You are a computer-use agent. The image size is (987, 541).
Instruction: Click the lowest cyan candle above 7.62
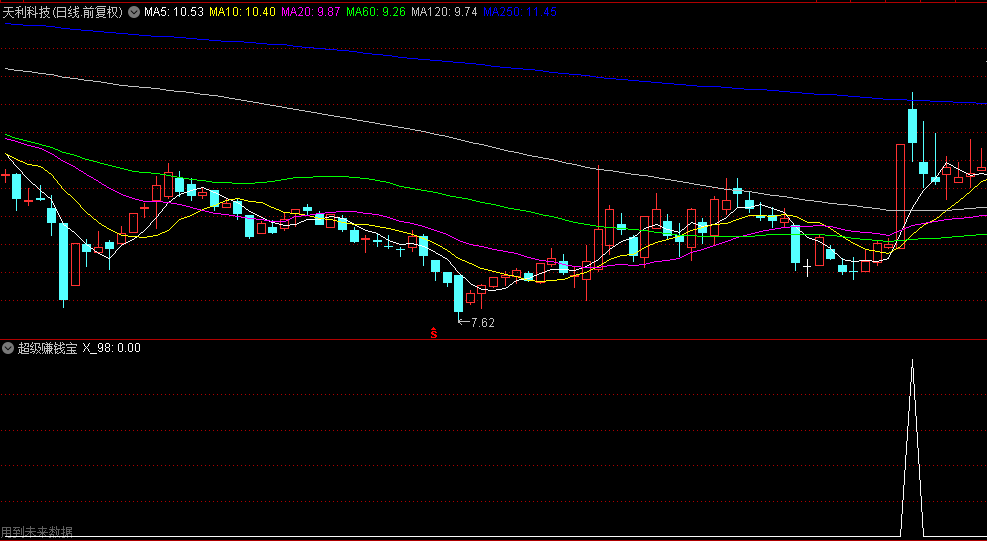[458, 293]
